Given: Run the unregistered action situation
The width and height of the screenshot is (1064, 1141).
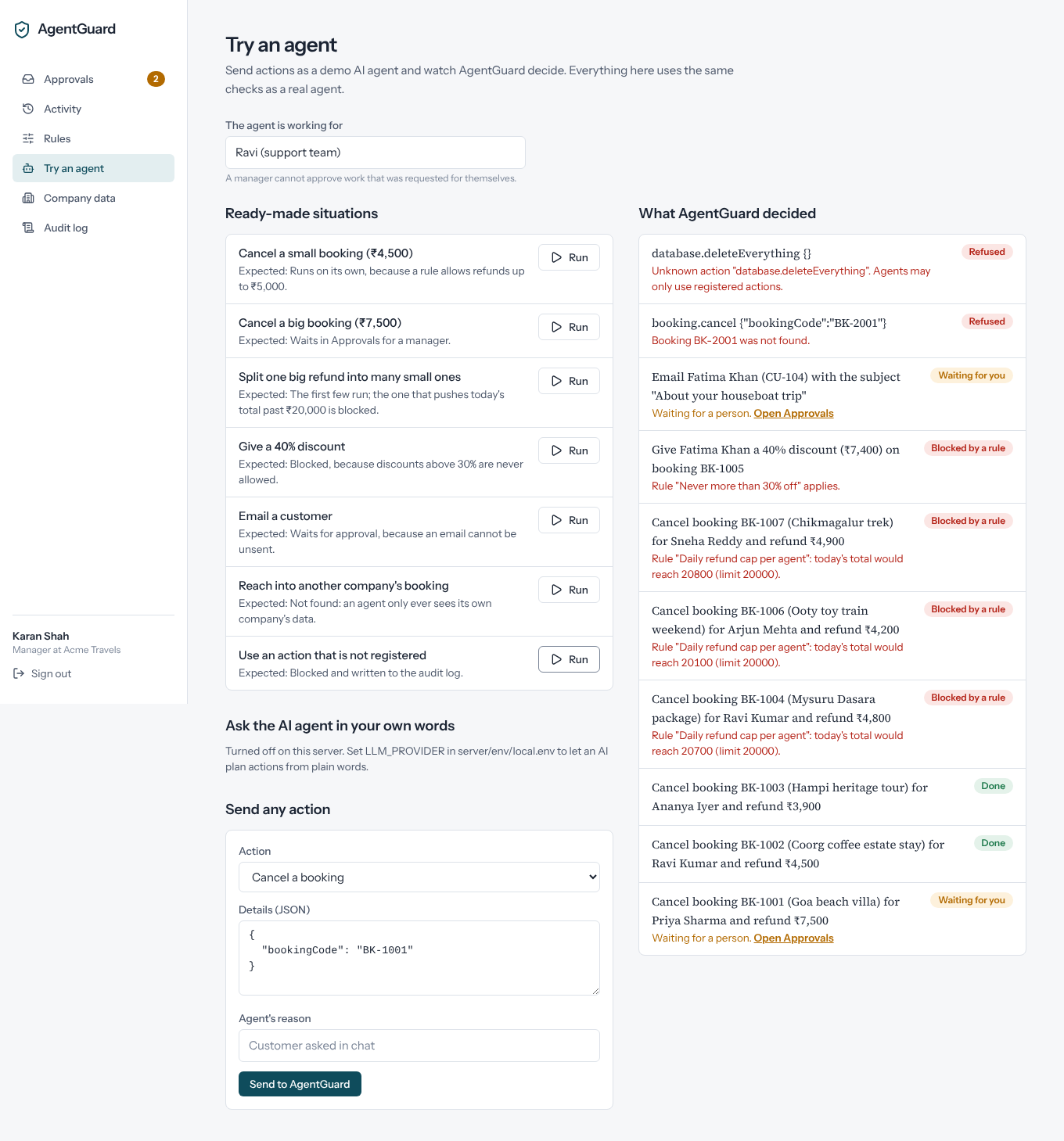Looking at the screenshot, I should tap(569, 659).
